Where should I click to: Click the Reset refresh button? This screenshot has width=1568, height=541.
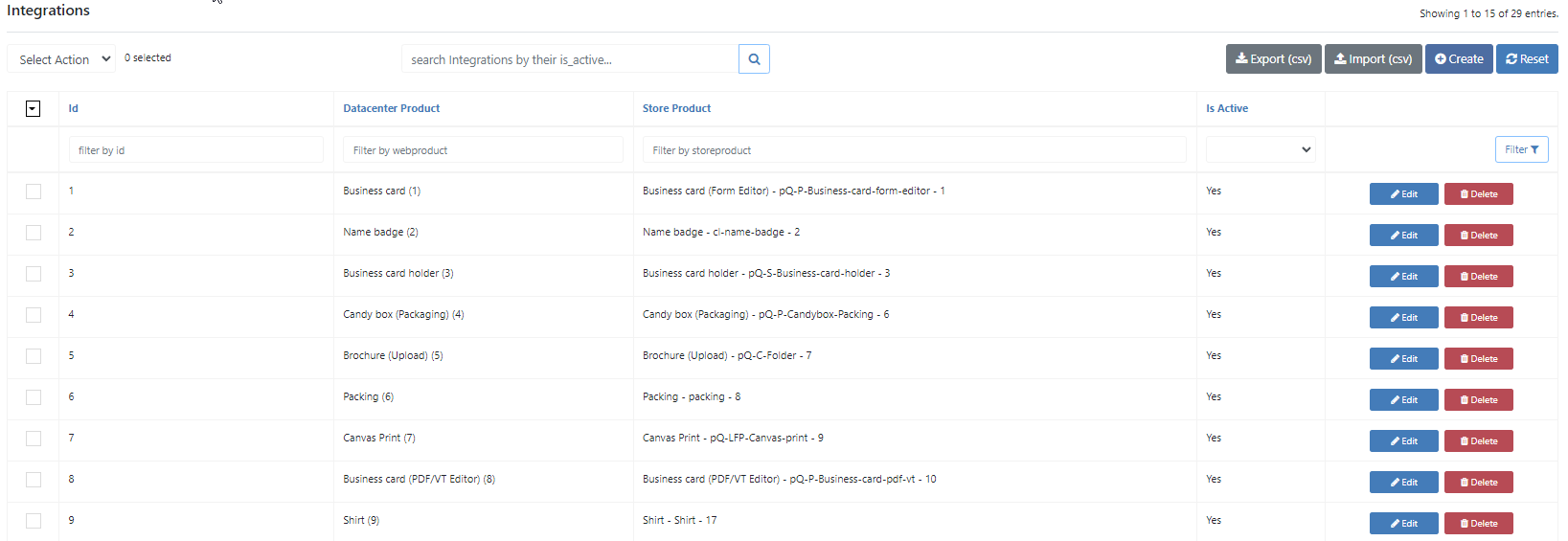coord(1527,59)
